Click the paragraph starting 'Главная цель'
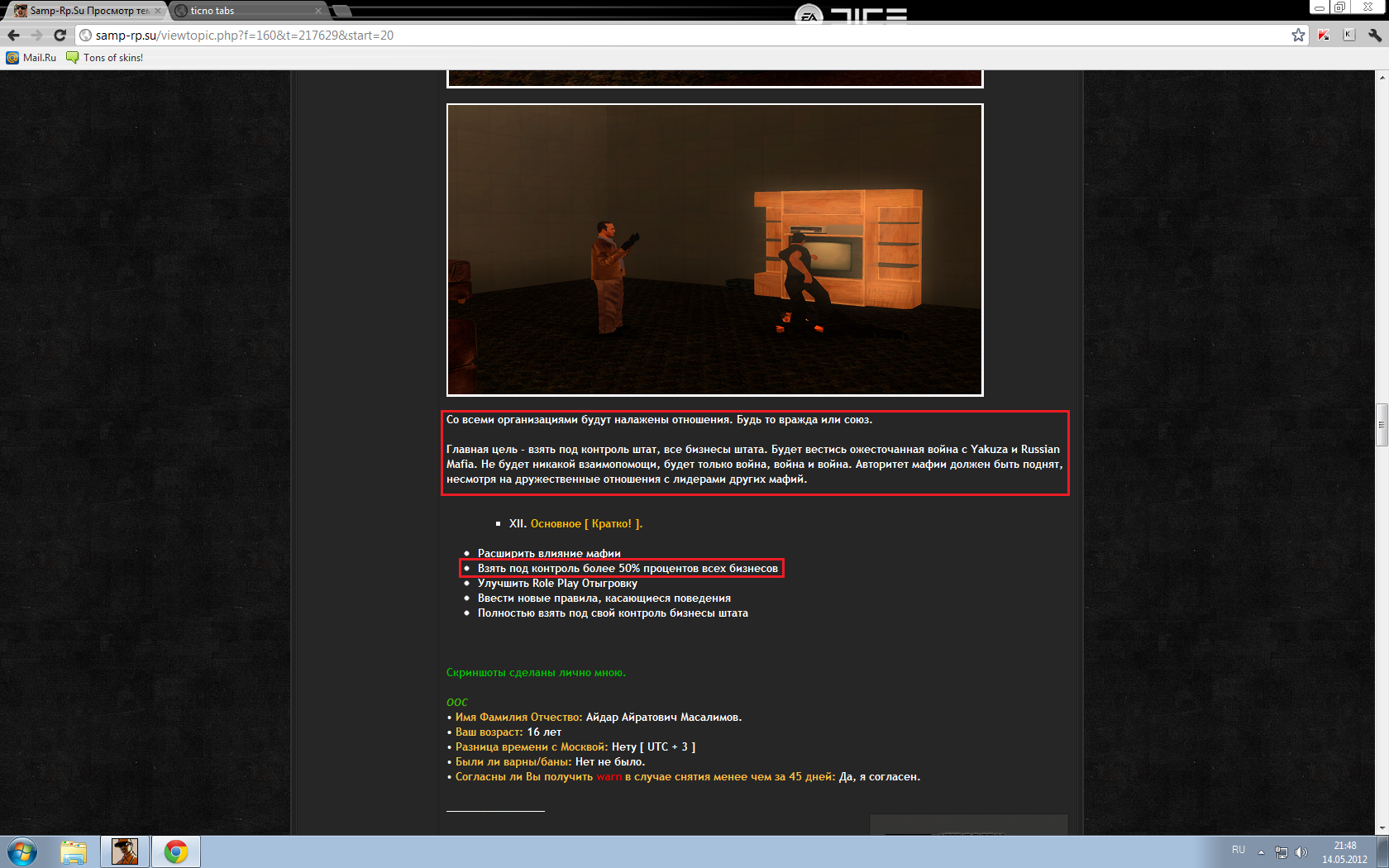Image resolution: width=1389 pixels, height=868 pixels. pos(754,464)
